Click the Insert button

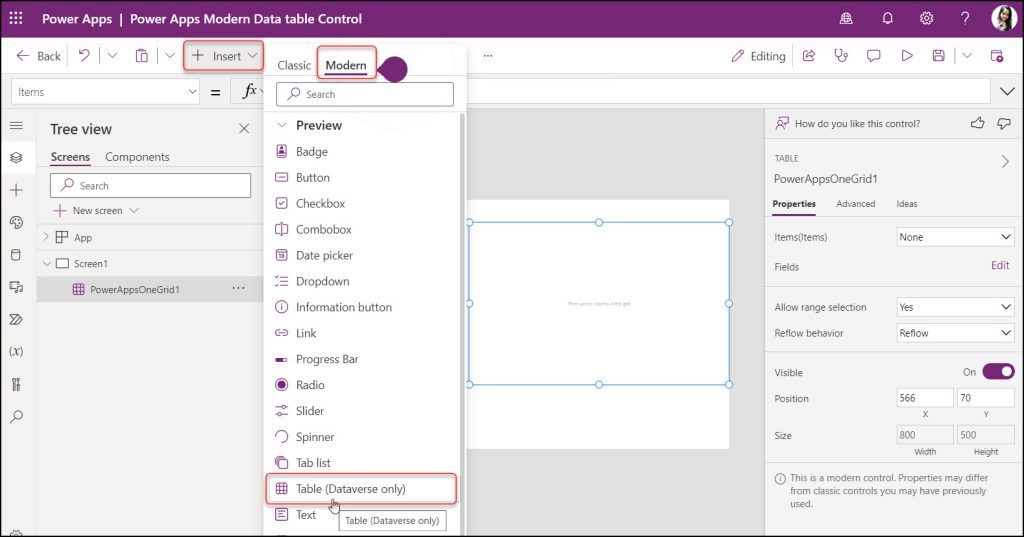(223, 56)
